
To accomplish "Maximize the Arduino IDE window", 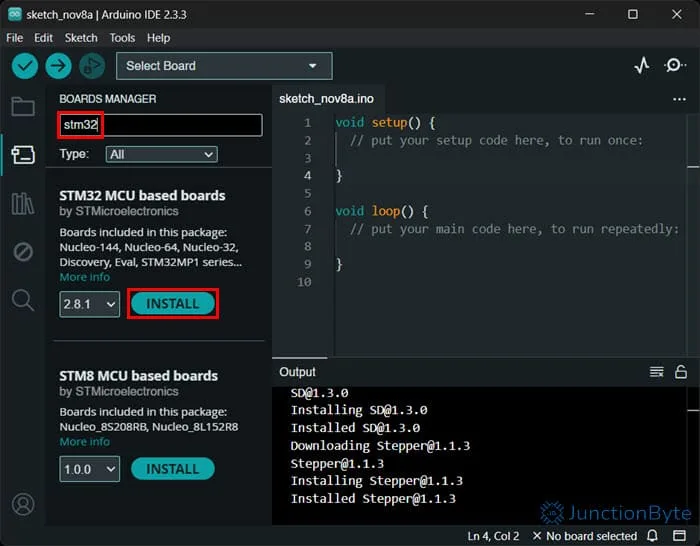I will point(633,14).
